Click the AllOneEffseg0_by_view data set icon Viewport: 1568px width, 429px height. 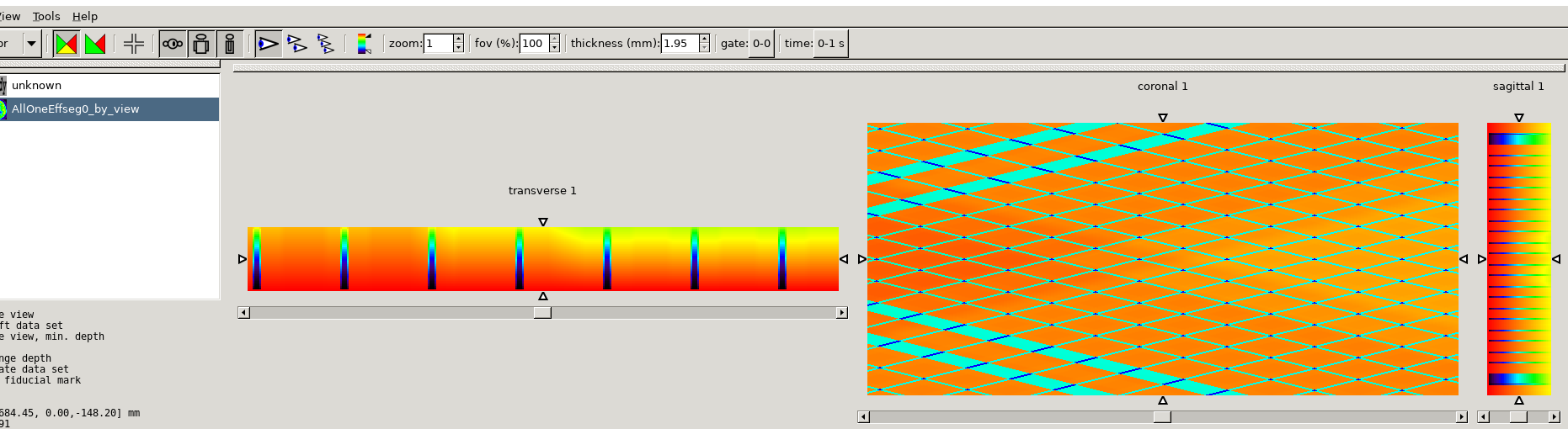tap(3, 109)
